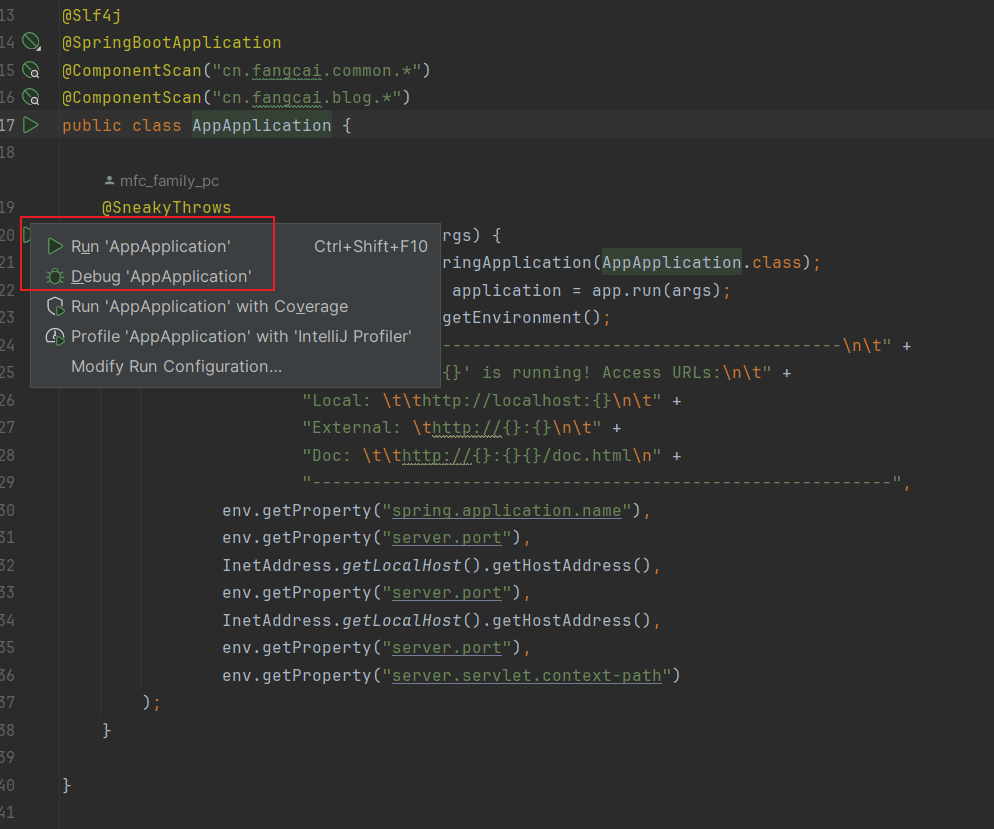Click the "server.servlet.context-path" string
Screen dimensions: 994x829
[x=527, y=676]
